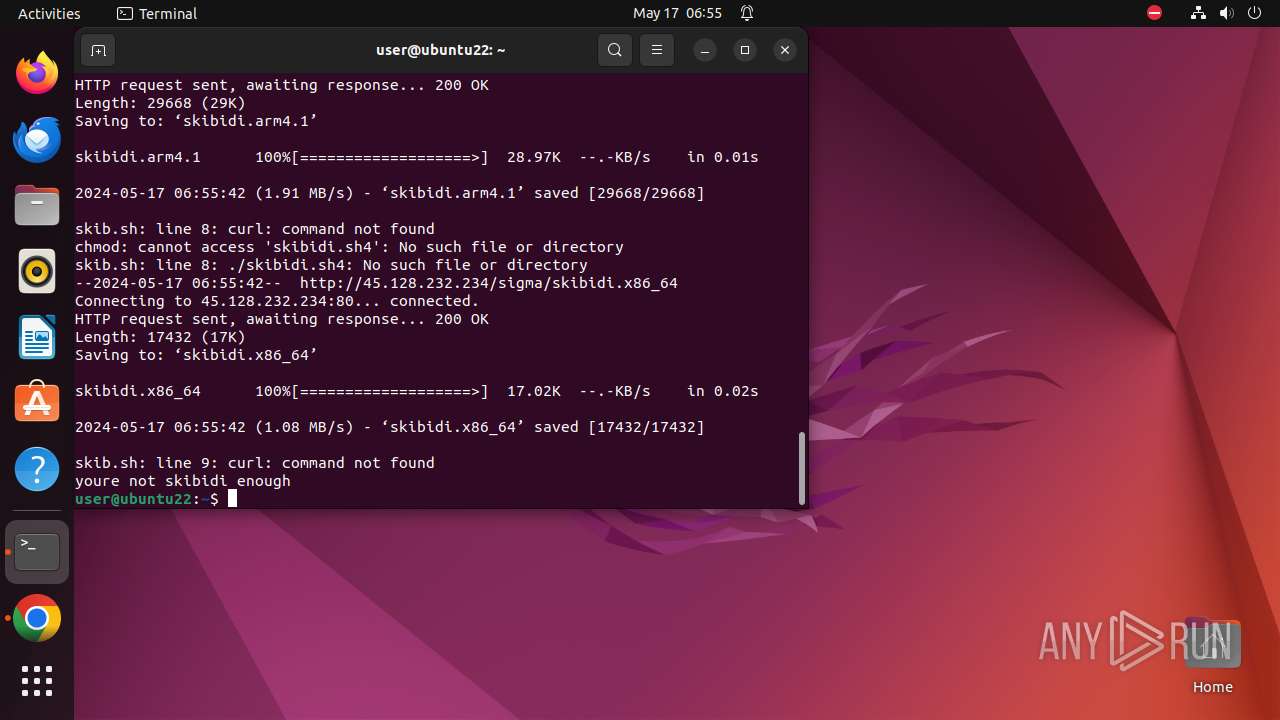Launch Rhythmbox music player

(x=37, y=271)
